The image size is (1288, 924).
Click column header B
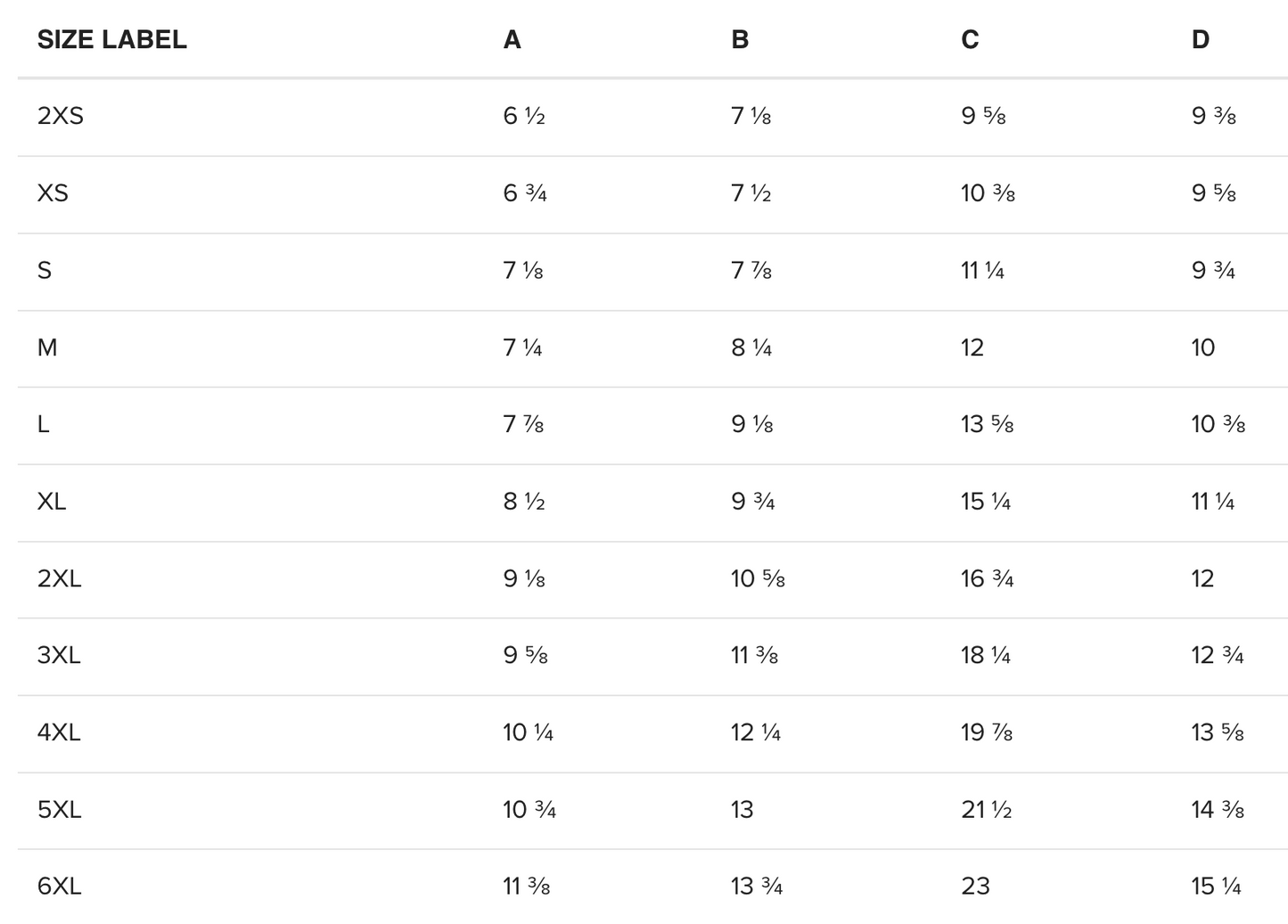tap(740, 40)
